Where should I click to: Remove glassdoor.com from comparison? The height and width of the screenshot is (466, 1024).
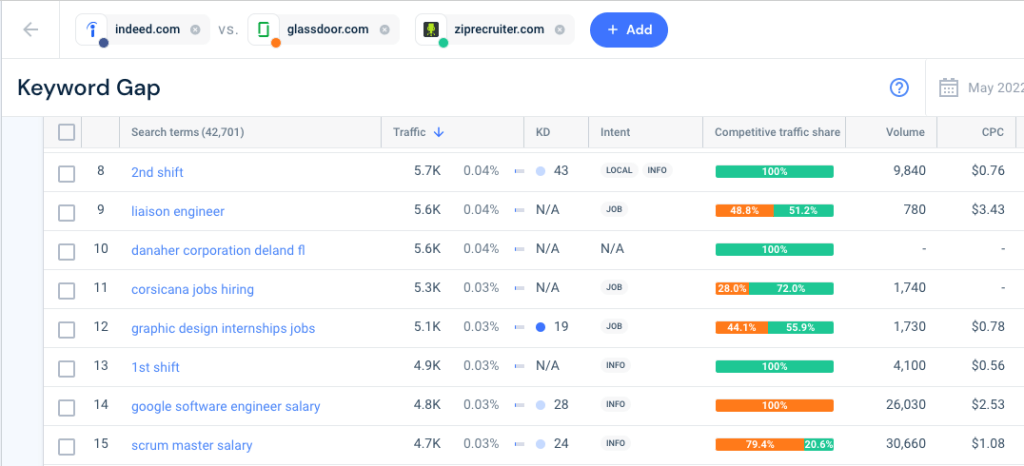coord(385,29)
